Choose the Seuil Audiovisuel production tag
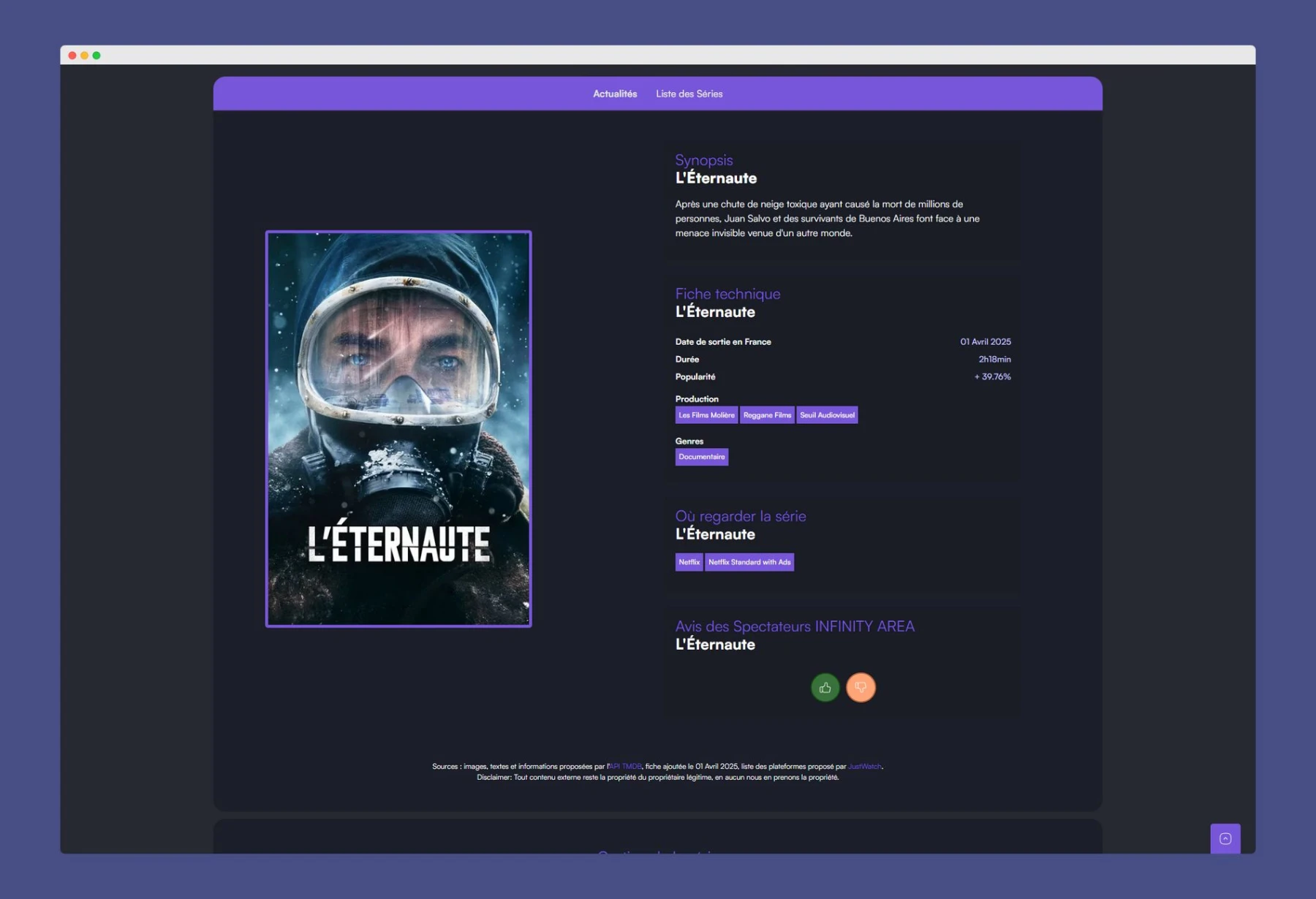 point(827,415)
